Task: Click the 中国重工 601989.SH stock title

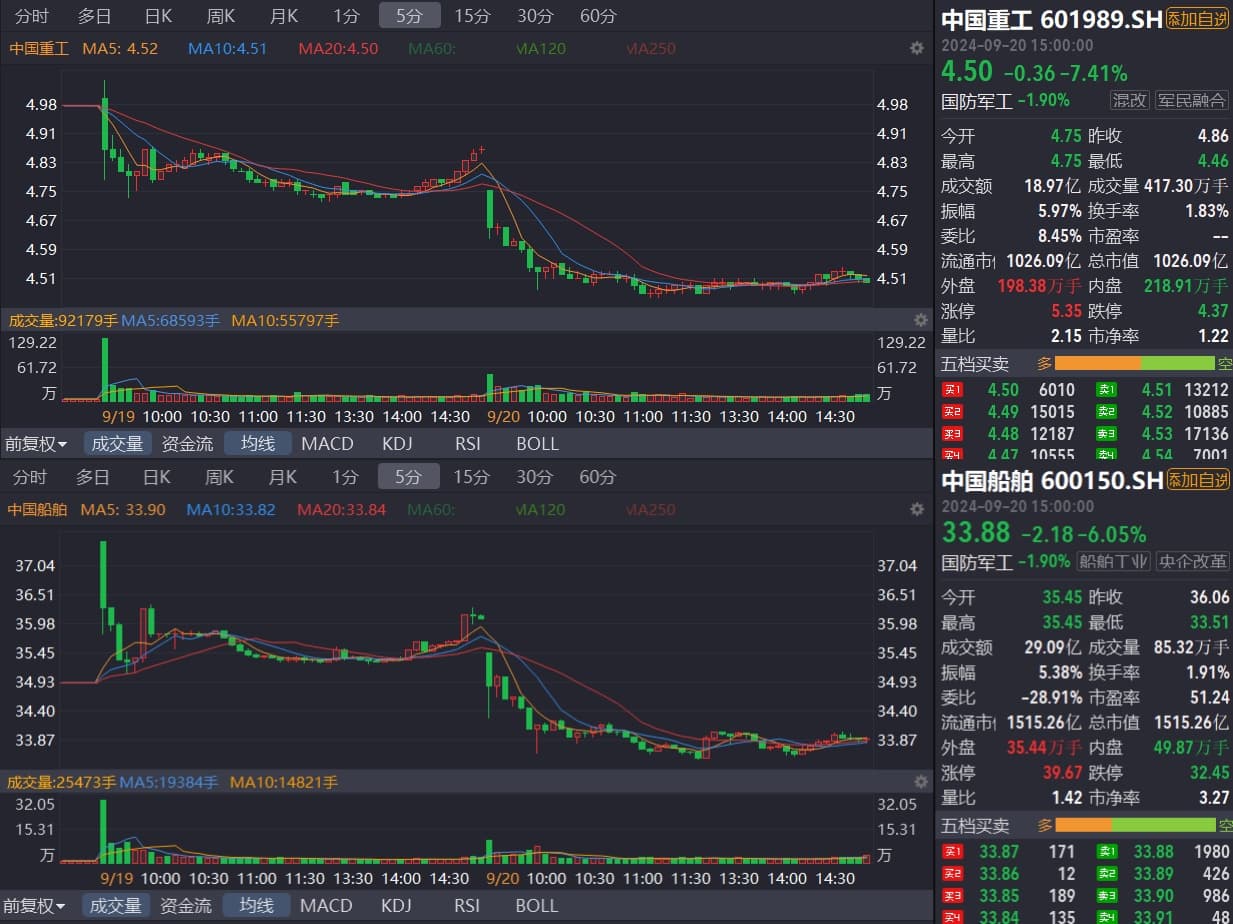Action: 1052,19
